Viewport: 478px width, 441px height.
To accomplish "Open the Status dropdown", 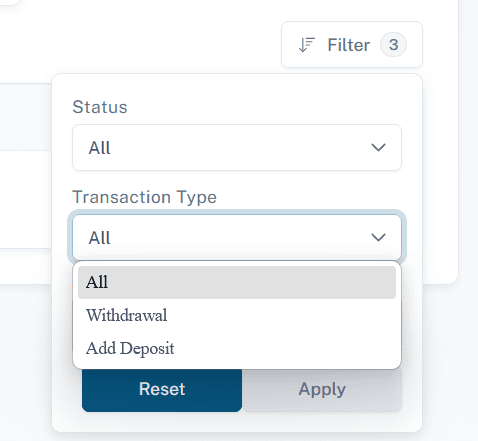I will [237, 148].
